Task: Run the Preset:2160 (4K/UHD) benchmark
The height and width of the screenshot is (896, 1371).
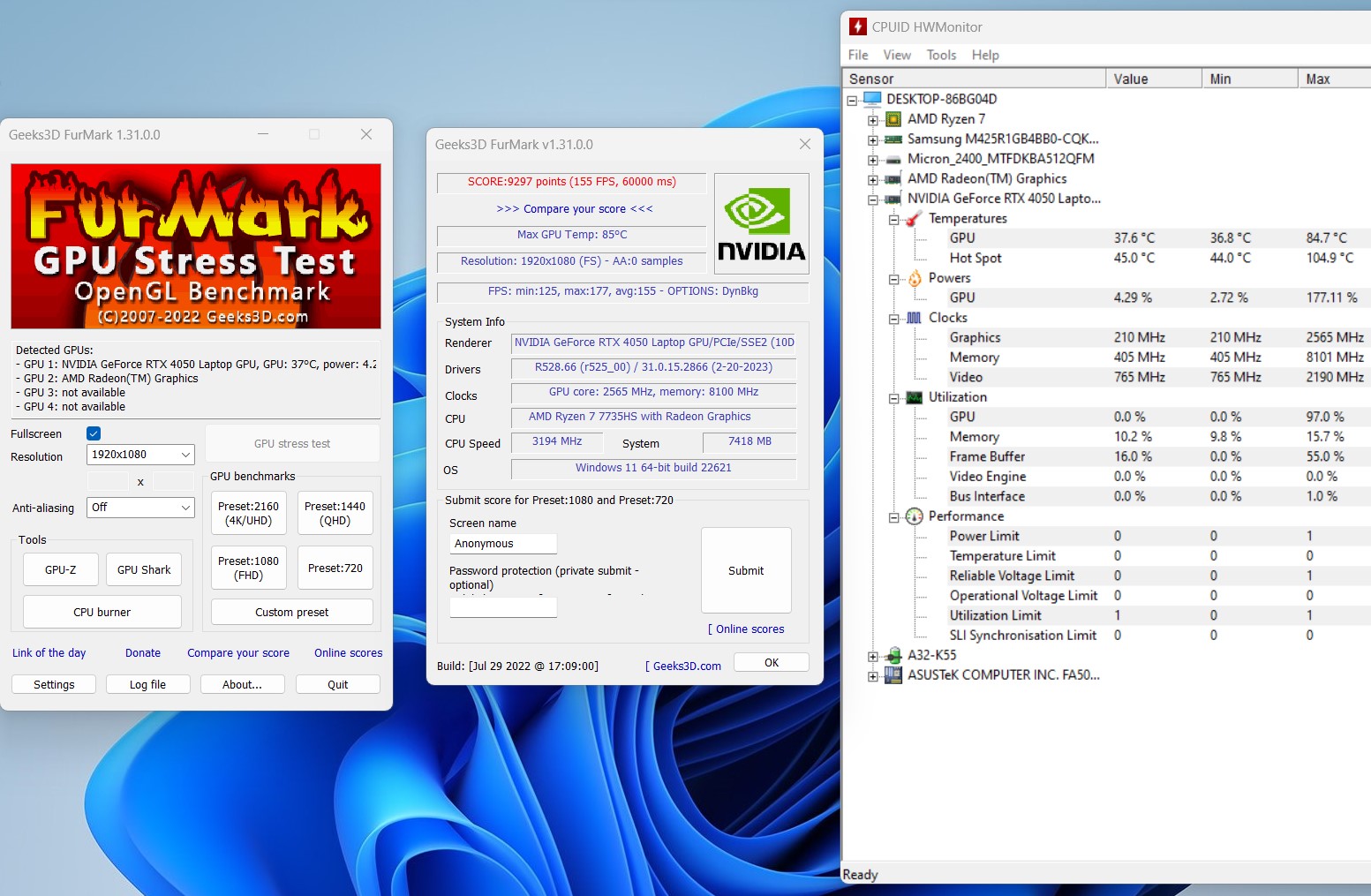Action: pos(248,513)
